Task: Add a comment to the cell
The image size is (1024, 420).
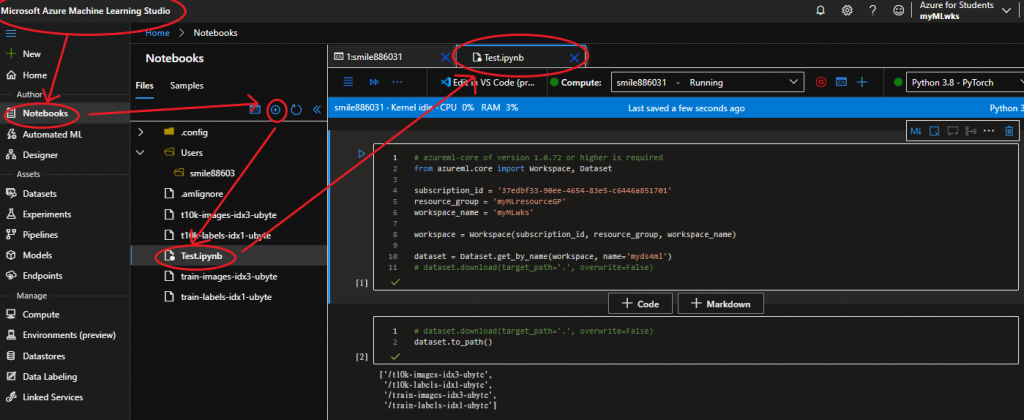Action: (953, 131)
